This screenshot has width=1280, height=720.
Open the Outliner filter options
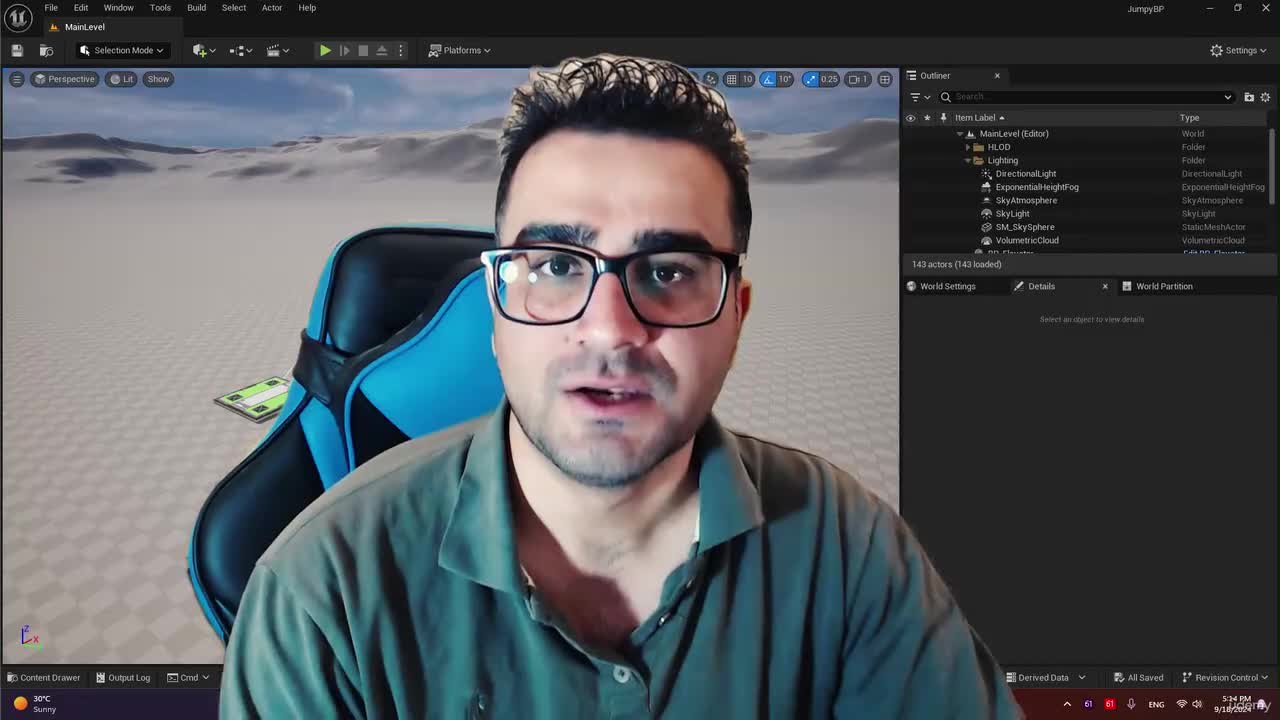pos(919,97)
